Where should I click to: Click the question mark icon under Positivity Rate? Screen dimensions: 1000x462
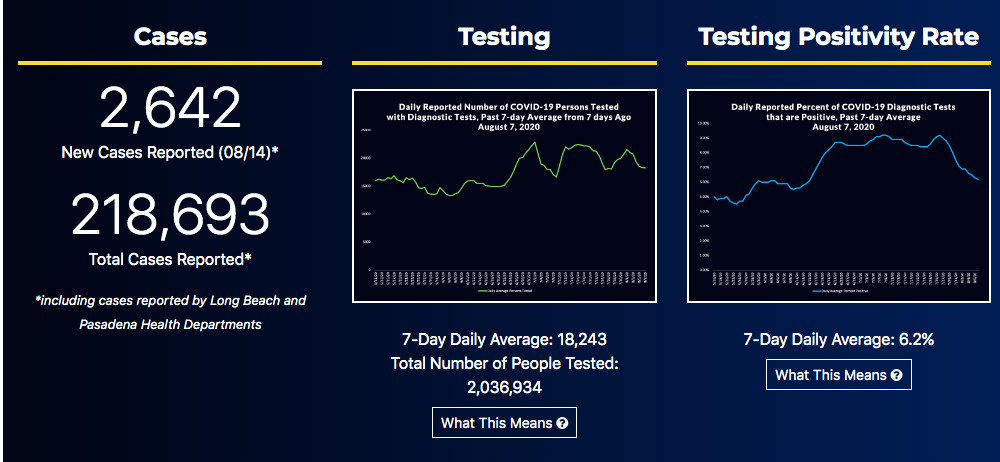897,375
